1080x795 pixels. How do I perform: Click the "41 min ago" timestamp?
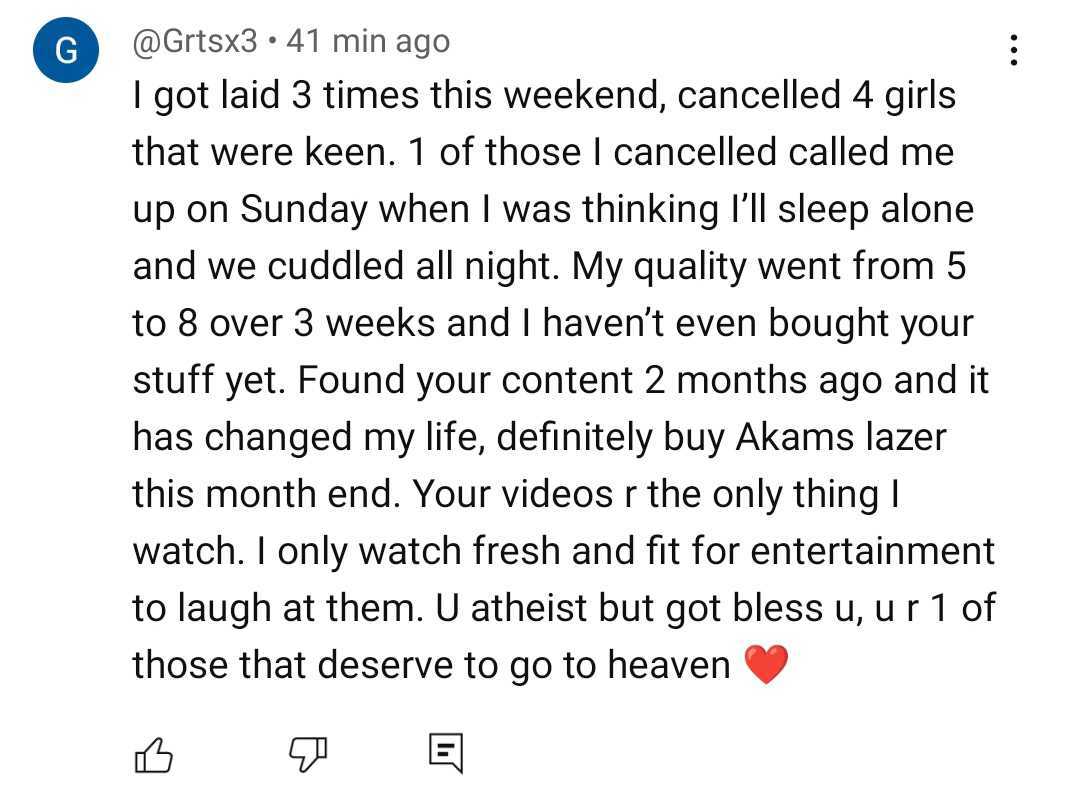[x=368, y=41]
